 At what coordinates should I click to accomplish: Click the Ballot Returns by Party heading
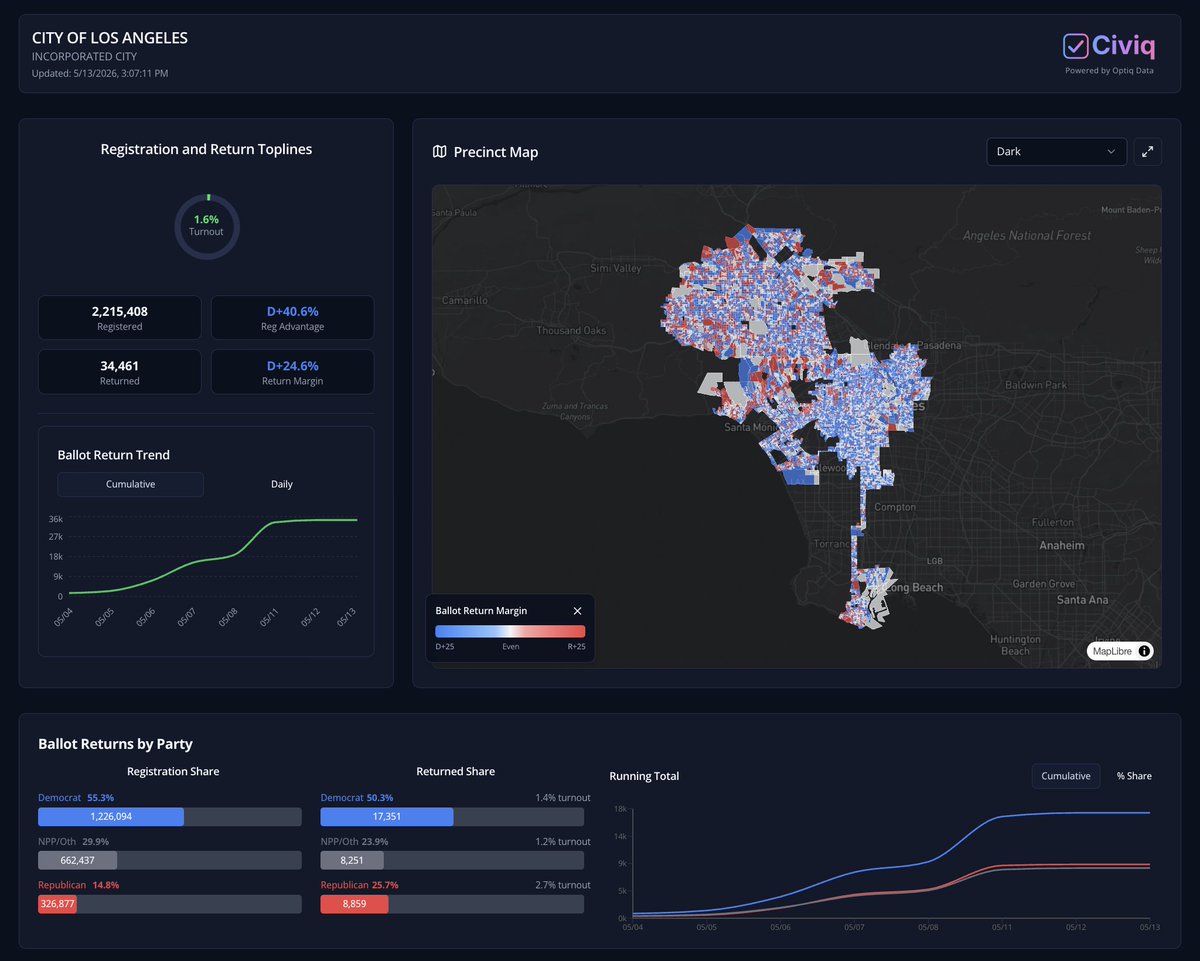click(x=115, y=744)
